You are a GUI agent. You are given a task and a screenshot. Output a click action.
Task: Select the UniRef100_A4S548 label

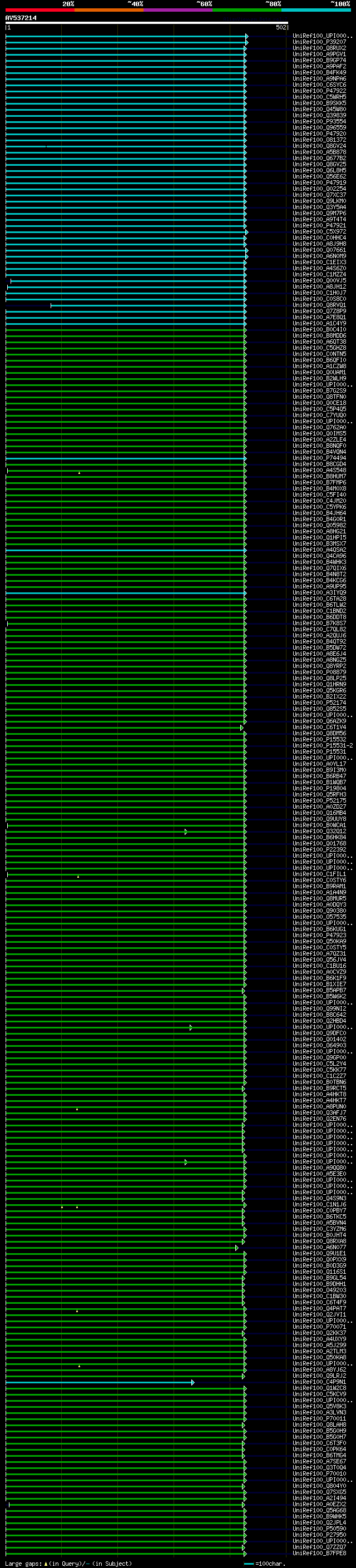(319, 470)
